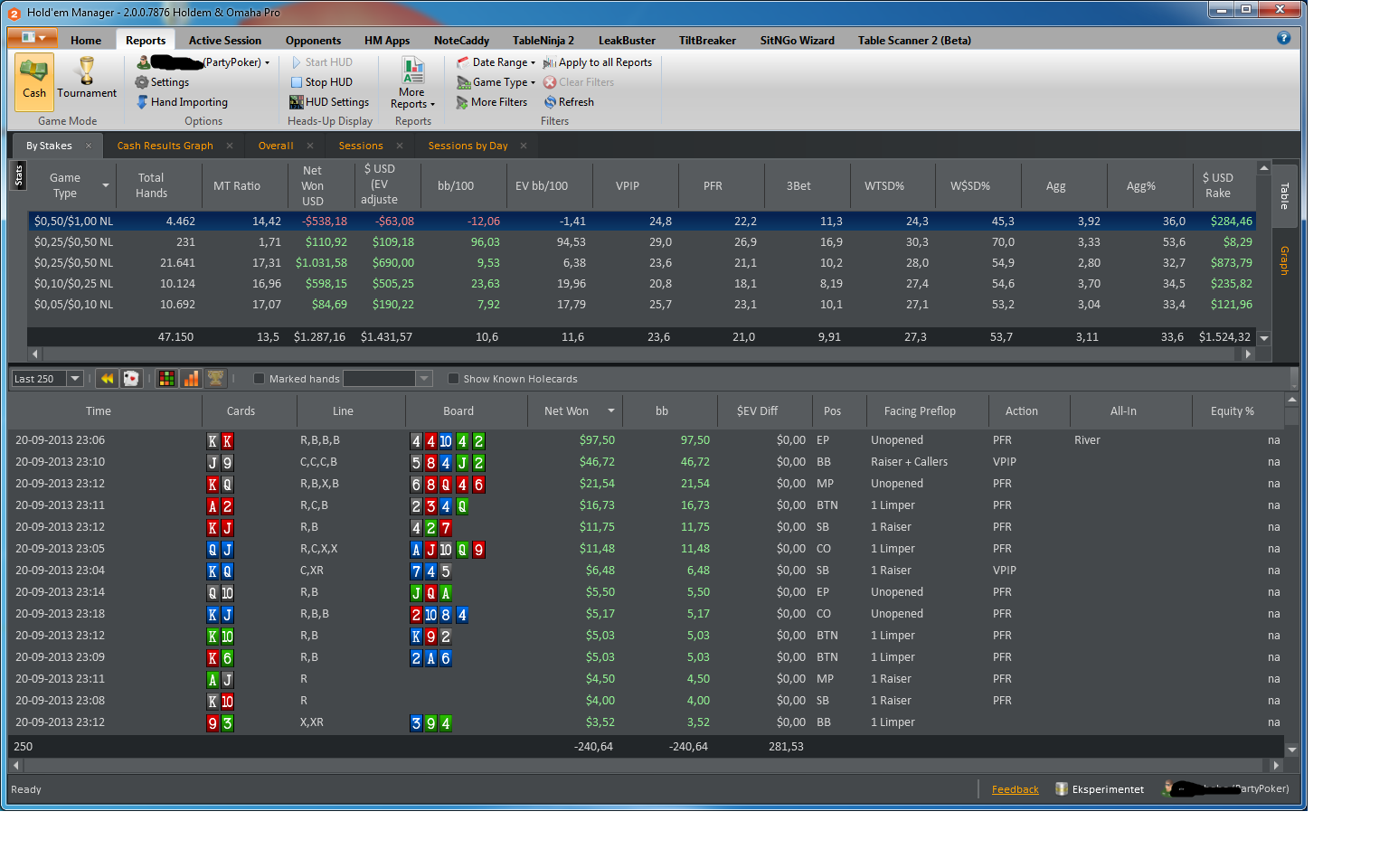Screen dimensions: 1389x868
Task: Open the Reports ribbon tab
Action: point(146,41)
